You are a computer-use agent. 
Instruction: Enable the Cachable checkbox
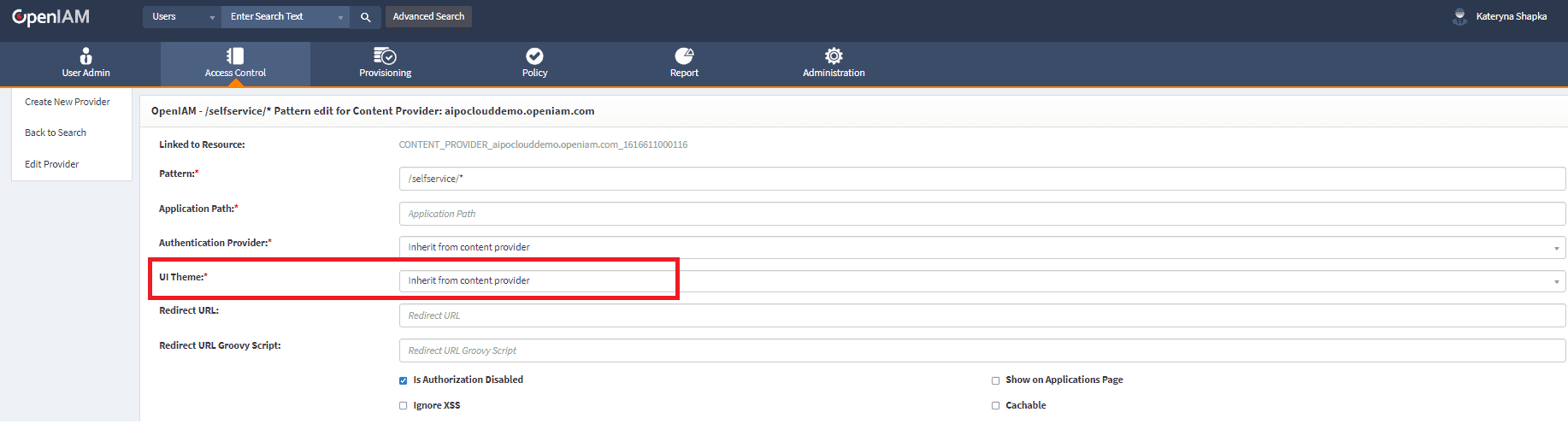click(995, 406)
